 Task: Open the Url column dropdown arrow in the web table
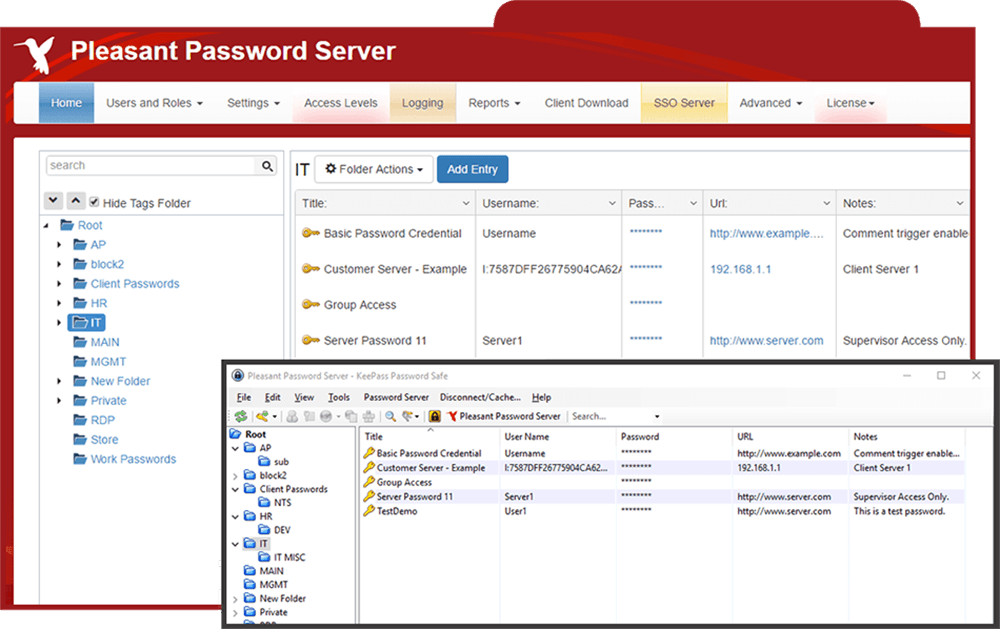(x=827, y=204)
